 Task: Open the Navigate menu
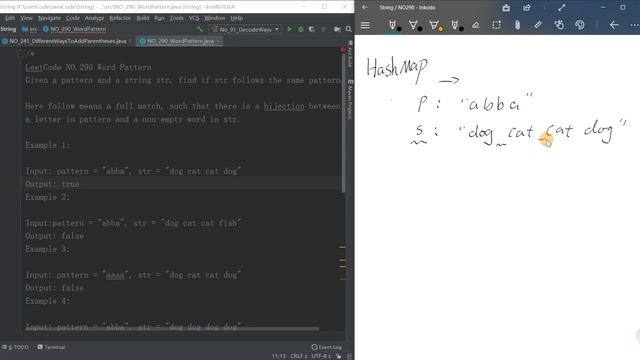49,18
